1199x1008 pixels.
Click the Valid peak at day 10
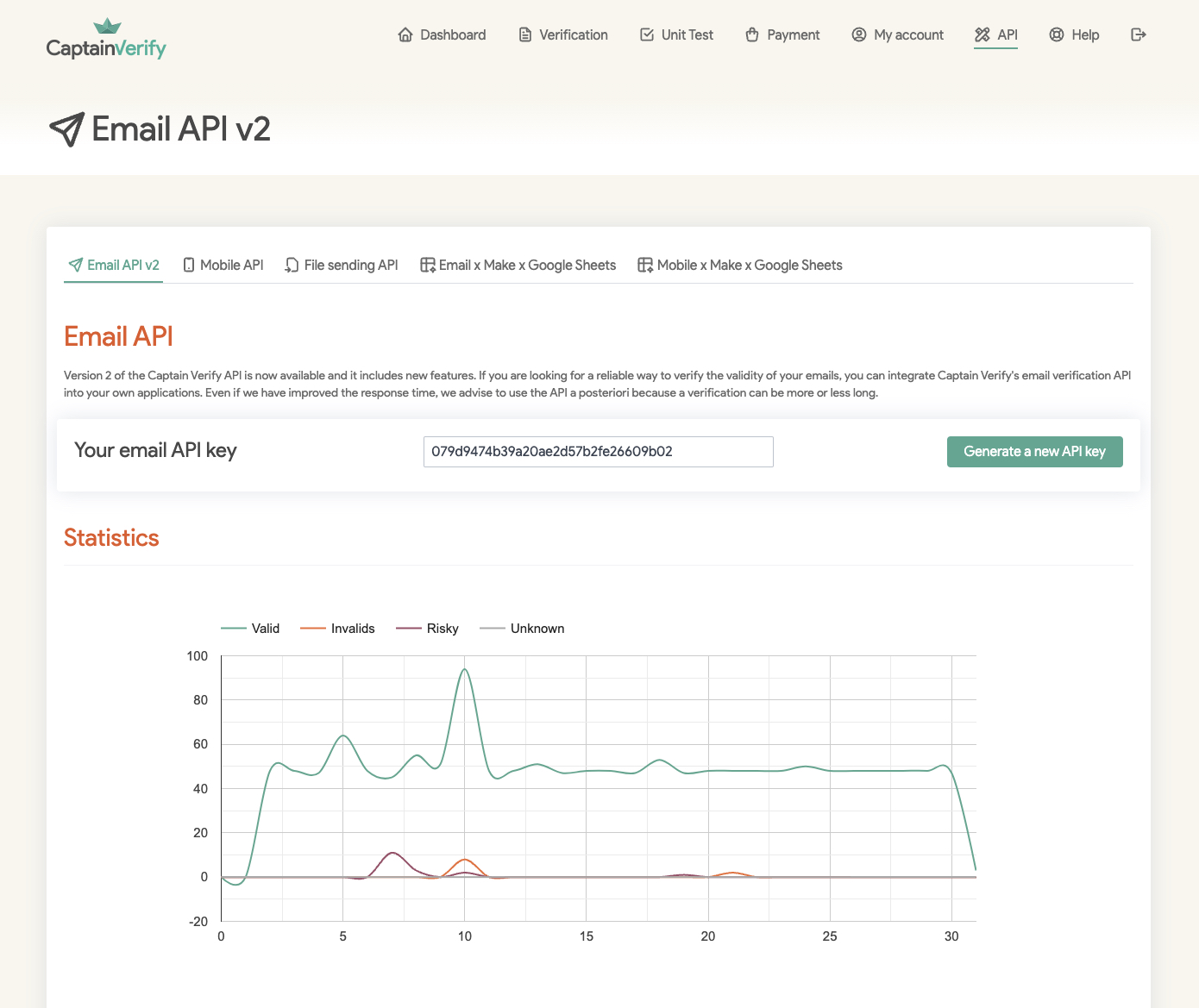[465, 669]
